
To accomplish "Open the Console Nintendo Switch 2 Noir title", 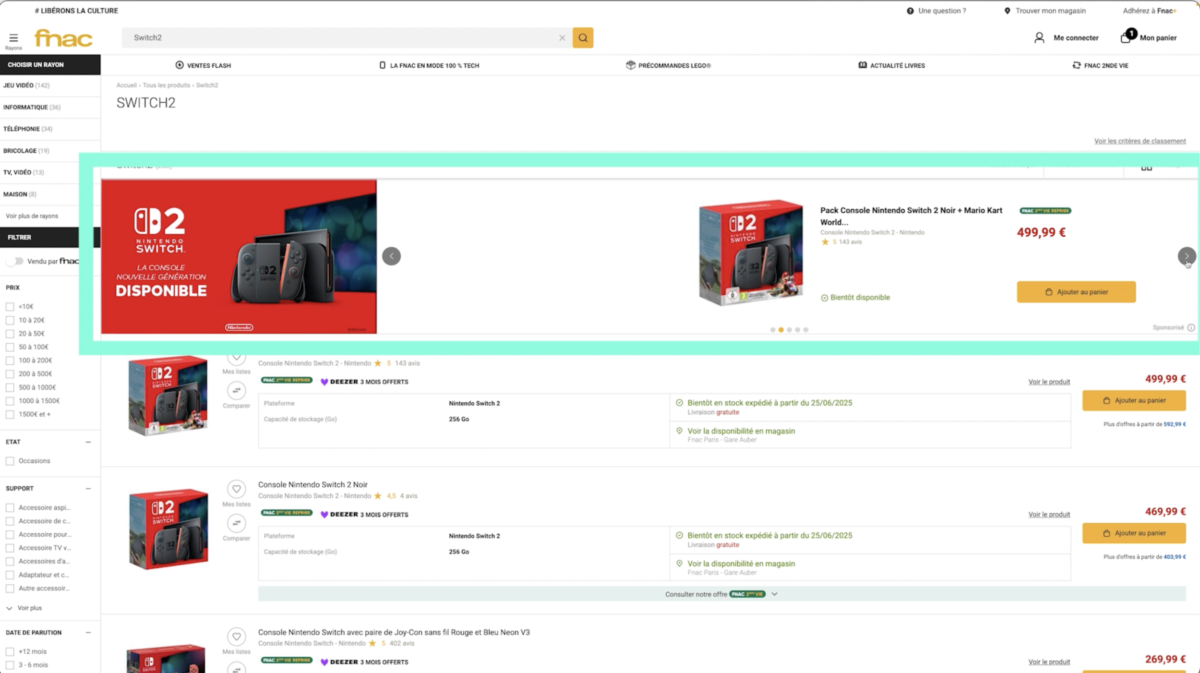I will pos(313,485).
